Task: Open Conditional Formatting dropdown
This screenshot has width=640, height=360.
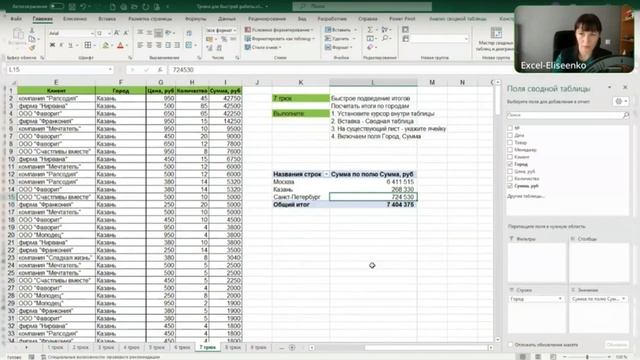Action: 279,30
